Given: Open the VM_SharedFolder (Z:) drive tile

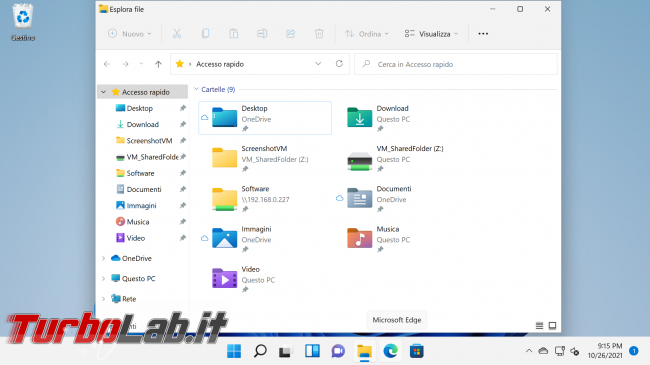Looking at the screenshot, I should pos(400,158).
